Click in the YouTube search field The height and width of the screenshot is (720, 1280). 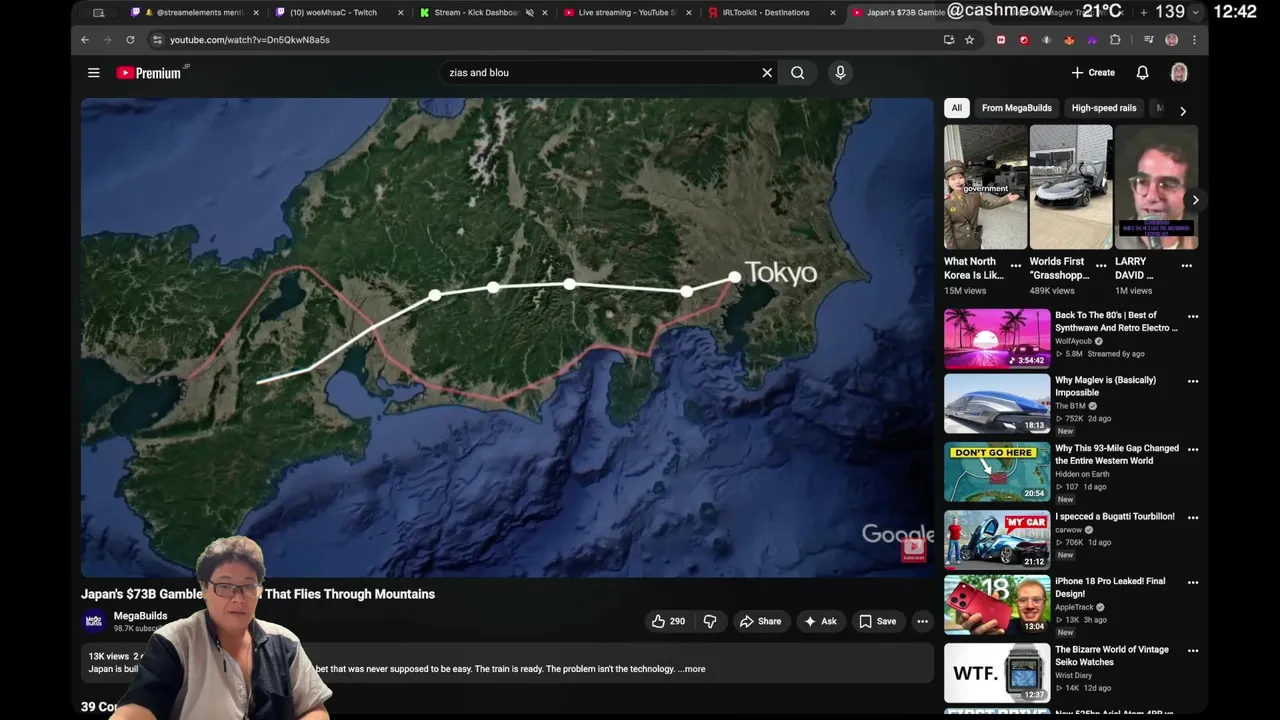coord(600,72)
